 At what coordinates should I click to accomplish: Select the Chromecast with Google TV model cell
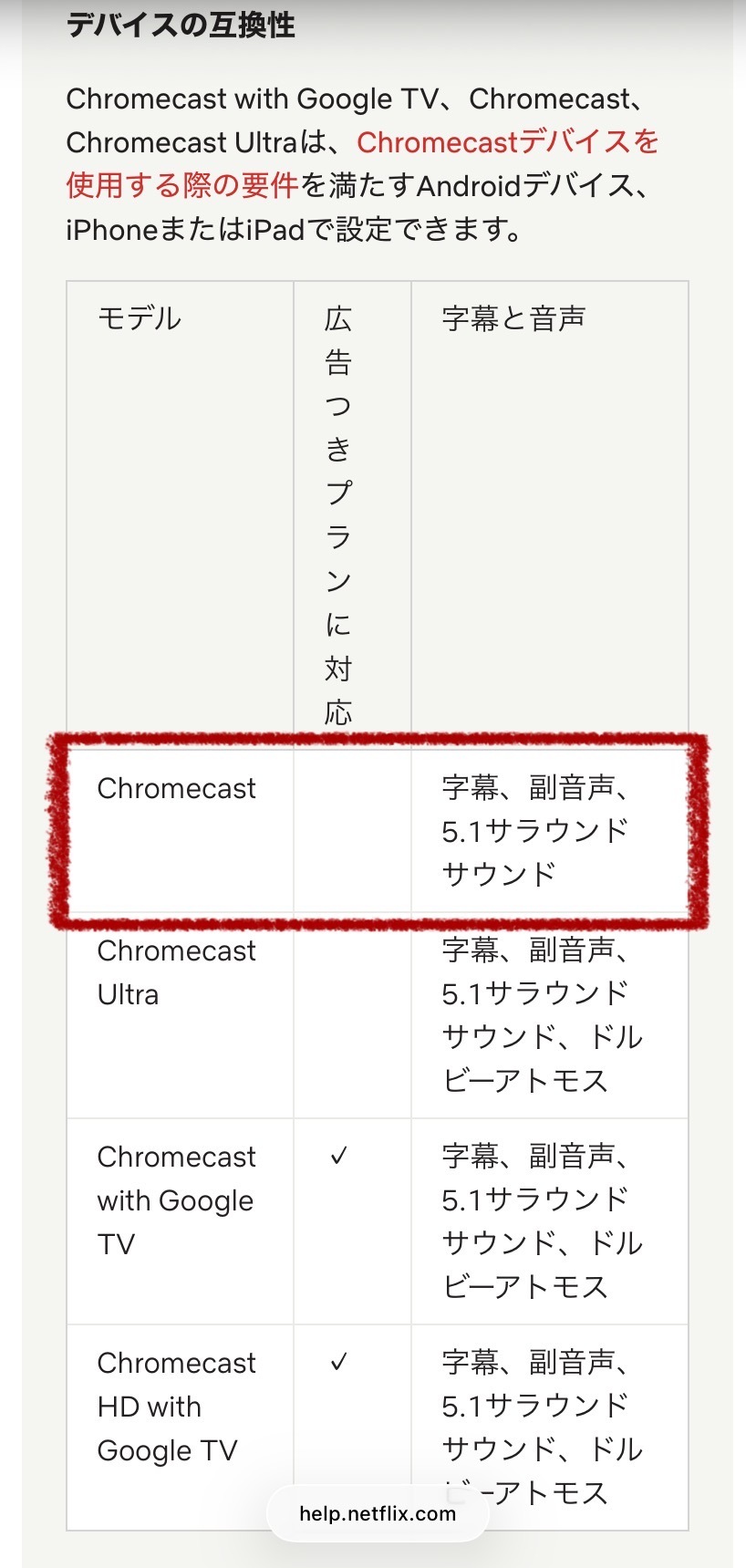pyautogui.click(x=176, y=1200)
